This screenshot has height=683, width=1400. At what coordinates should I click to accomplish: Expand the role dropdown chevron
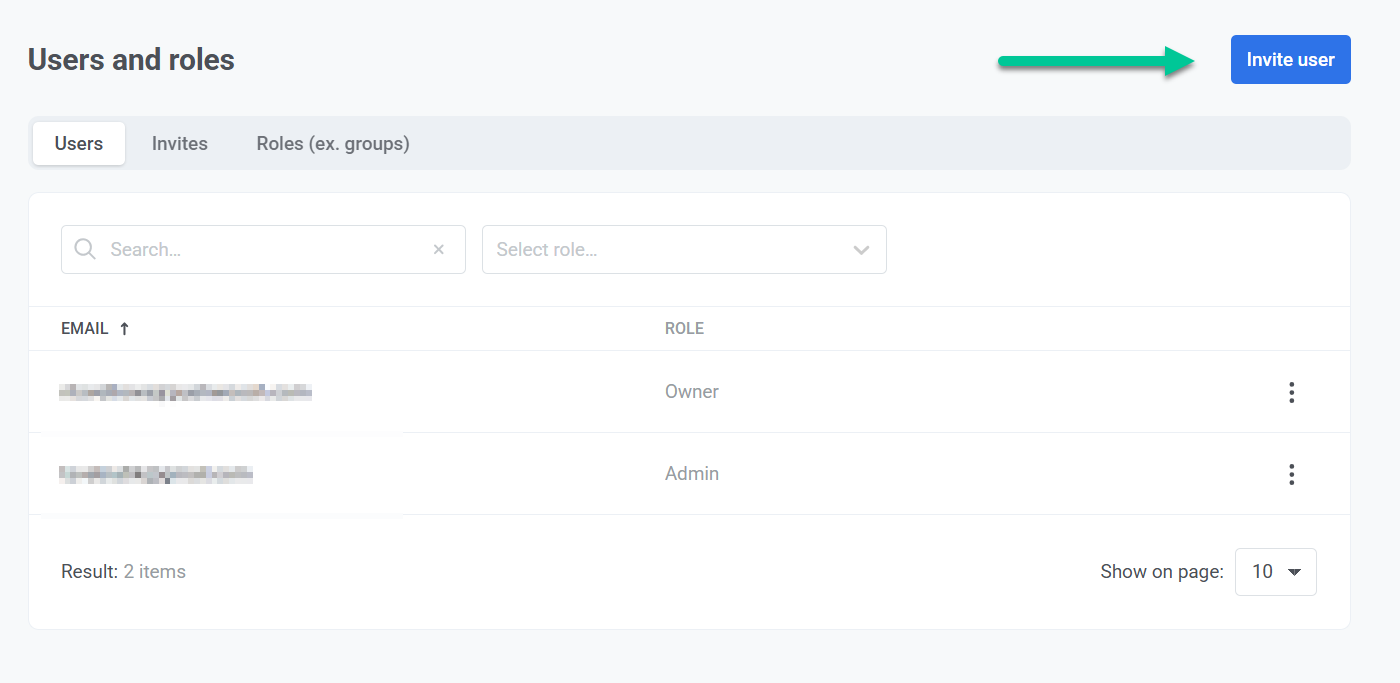(861, 250)
